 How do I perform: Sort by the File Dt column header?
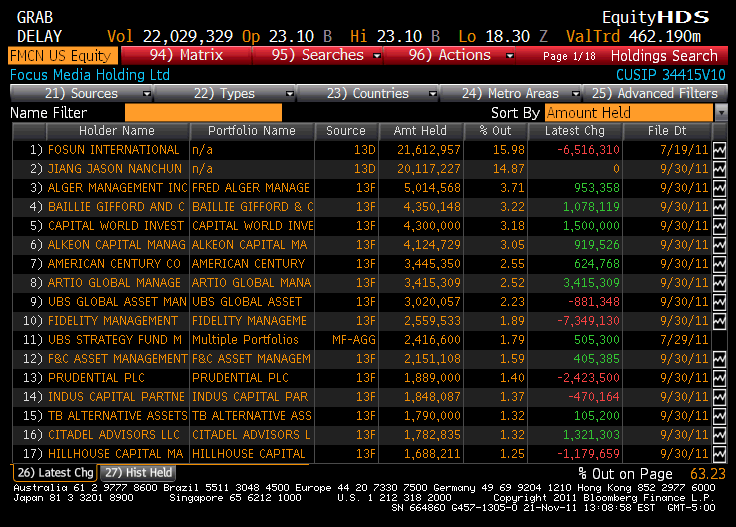click(667, 131)
